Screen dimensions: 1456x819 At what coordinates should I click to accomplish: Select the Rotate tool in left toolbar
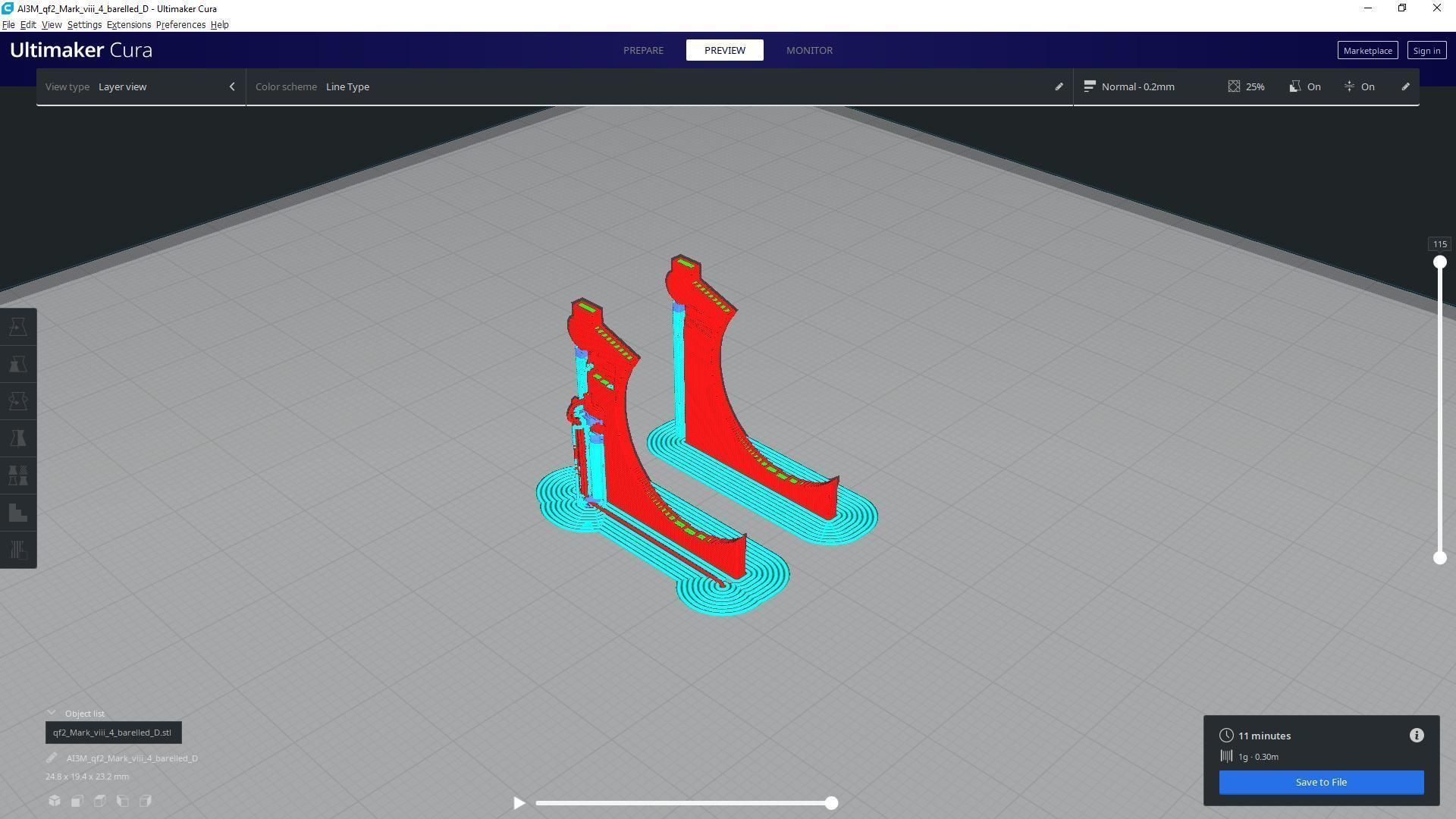pos(18,401)
